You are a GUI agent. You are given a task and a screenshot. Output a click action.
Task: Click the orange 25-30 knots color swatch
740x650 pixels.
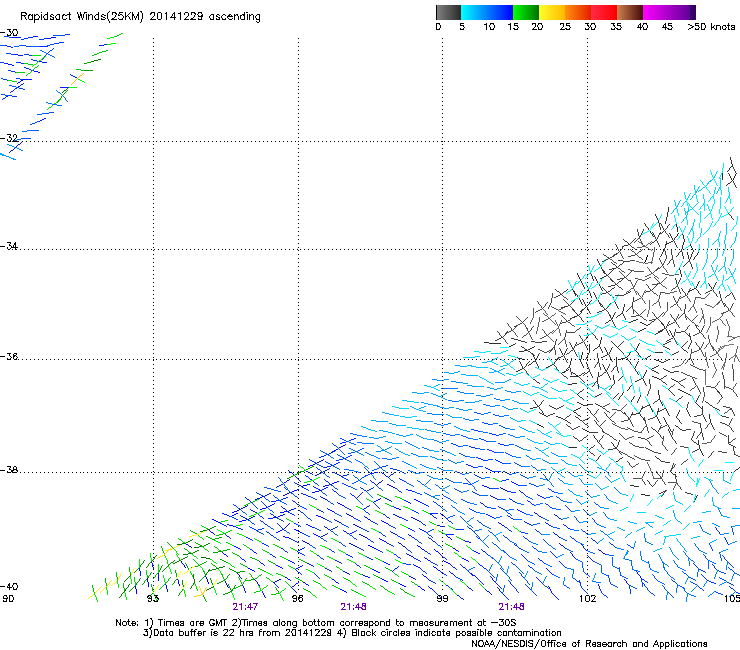pos(578,12)
